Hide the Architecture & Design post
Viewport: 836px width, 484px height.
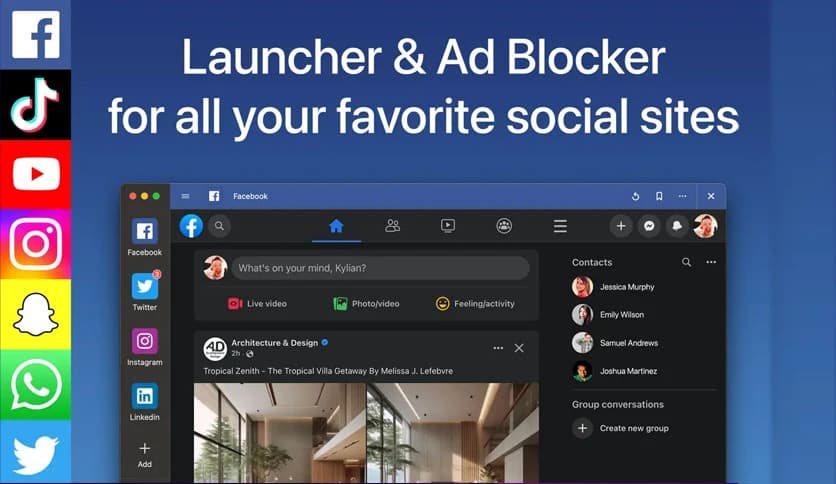[519, 348]
